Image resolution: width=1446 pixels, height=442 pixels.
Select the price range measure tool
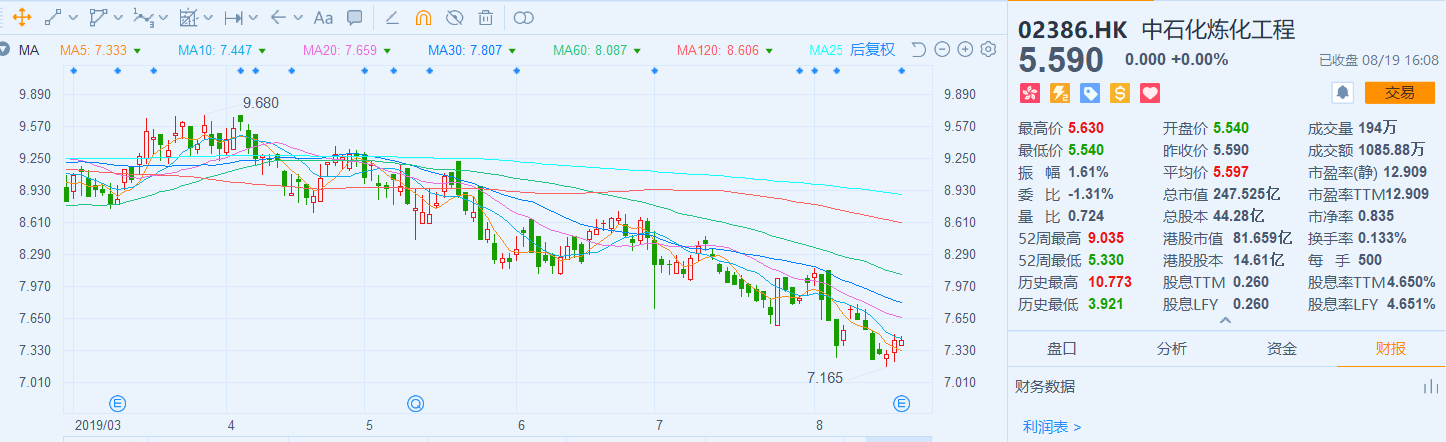pos(233,17)
